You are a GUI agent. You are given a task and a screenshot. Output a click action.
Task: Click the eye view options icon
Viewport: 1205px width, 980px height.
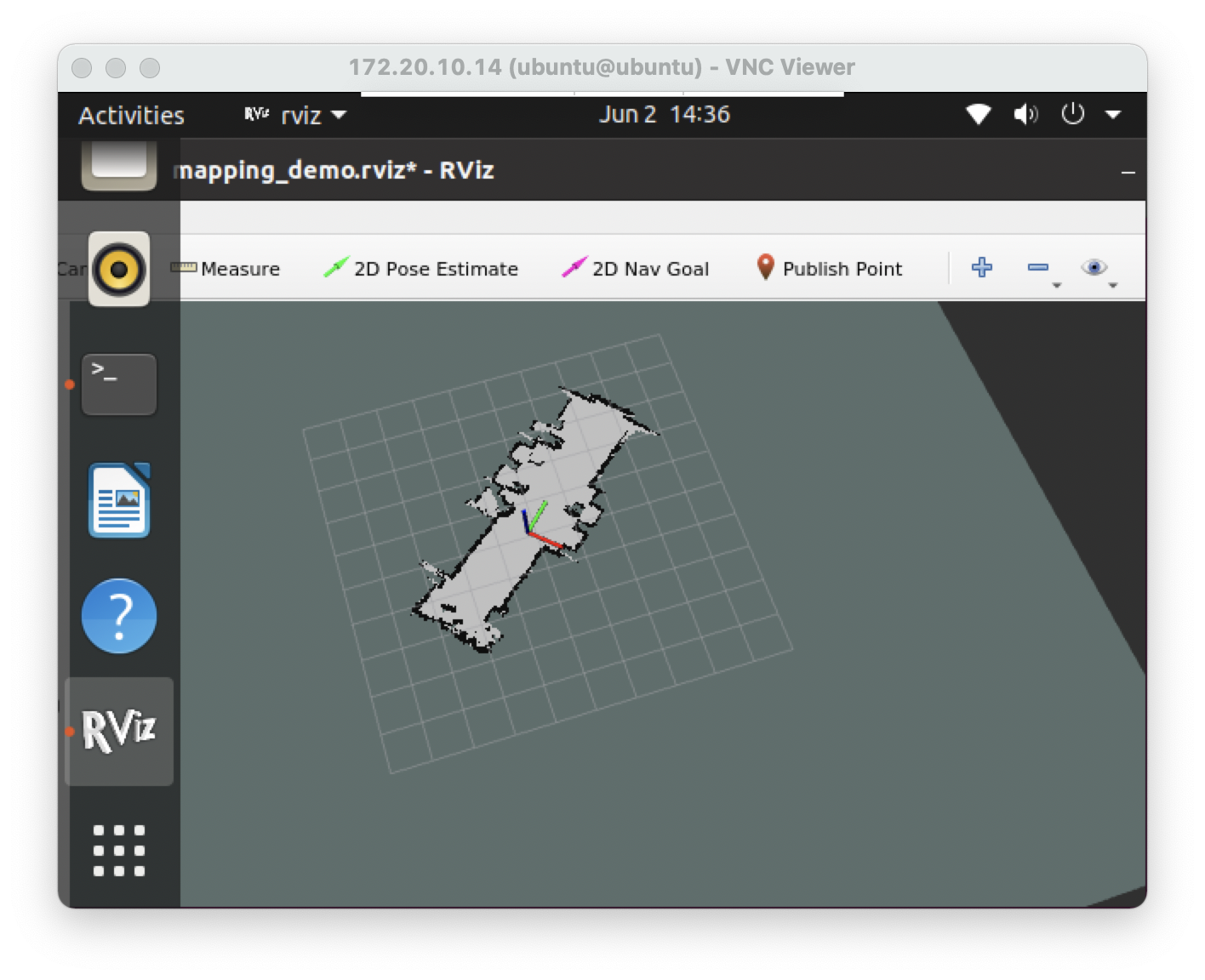[x=1094, y=268]
